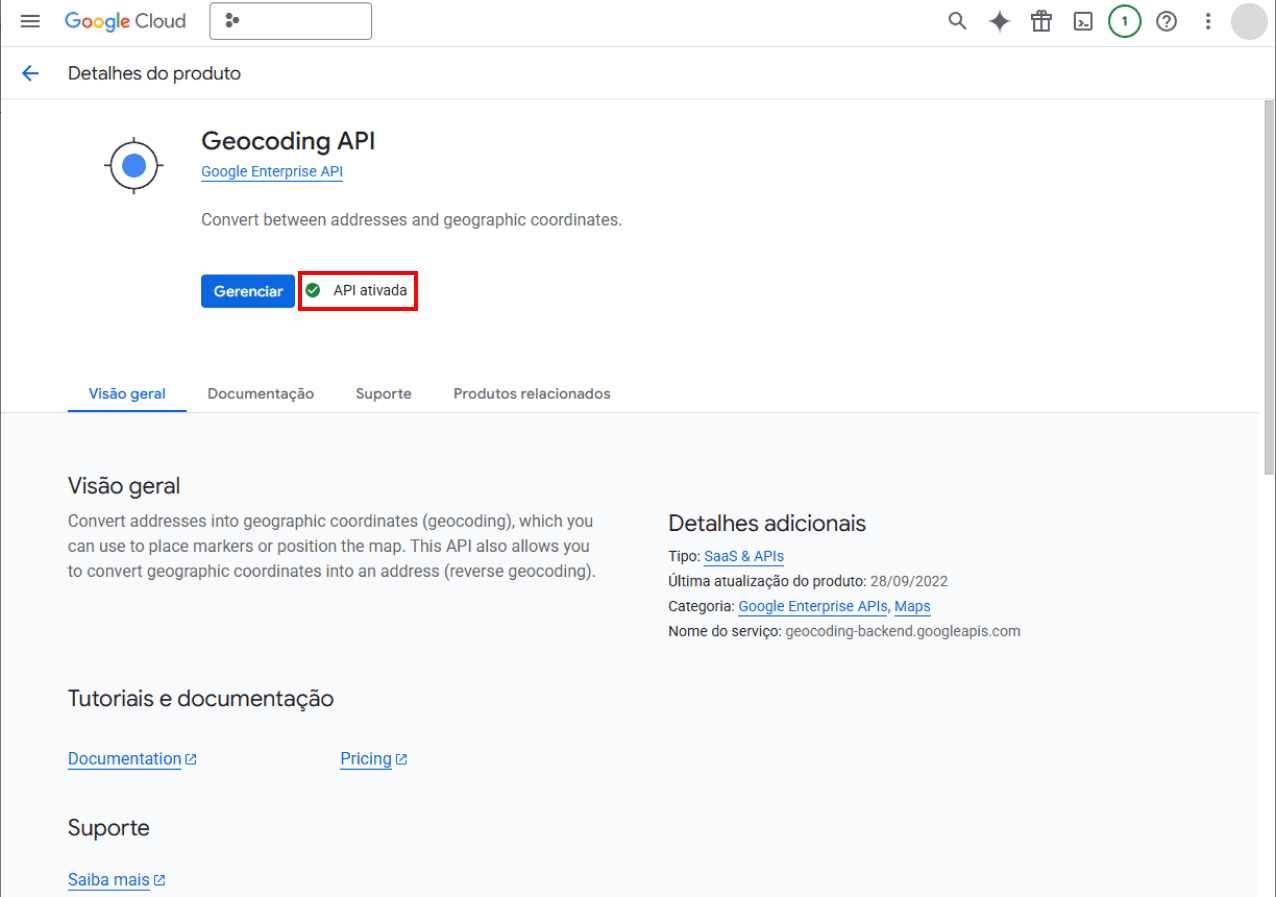
Task: Click the search magnifier icon
Action: [x=957, y=21]
